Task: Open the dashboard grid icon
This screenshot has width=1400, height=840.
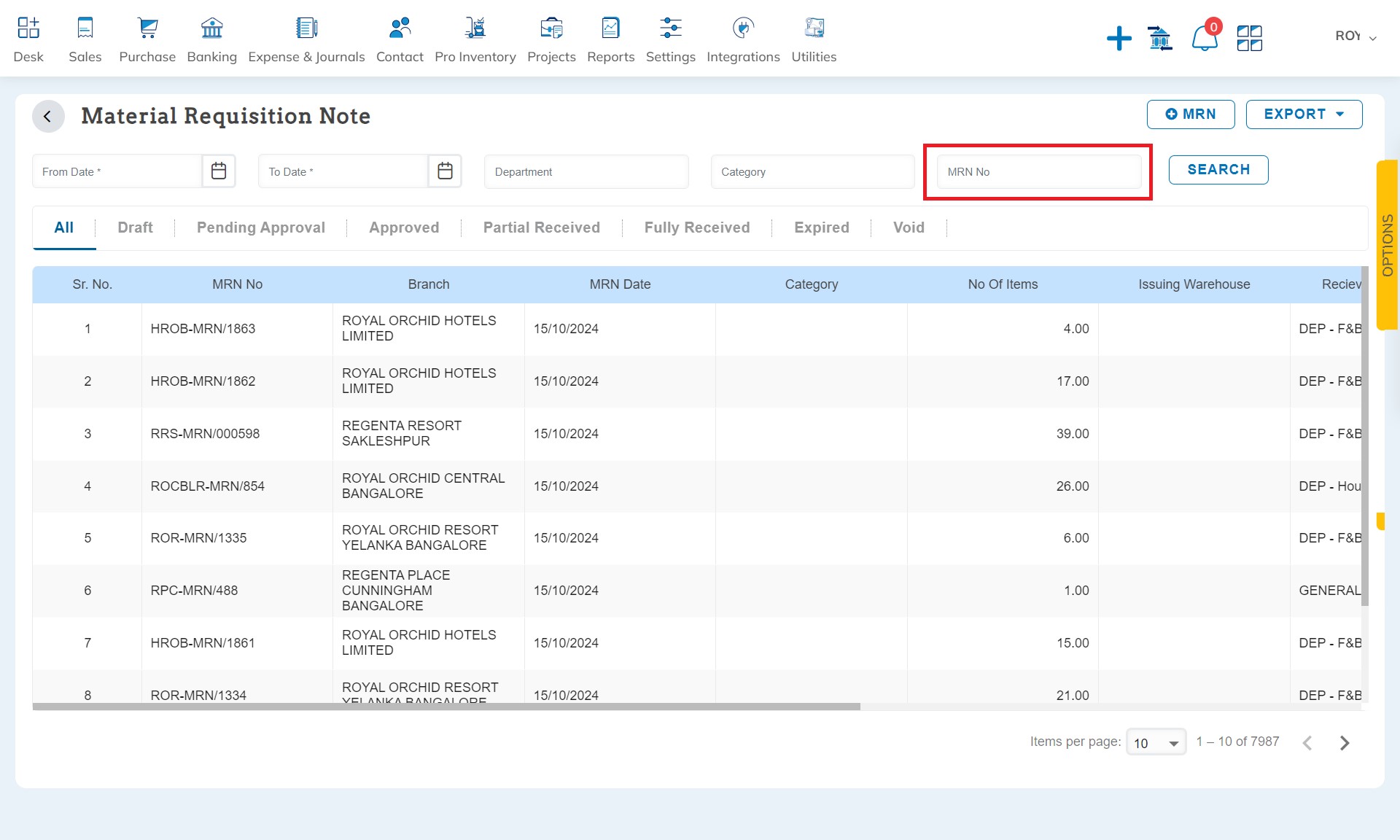Action: (1249, 38)
